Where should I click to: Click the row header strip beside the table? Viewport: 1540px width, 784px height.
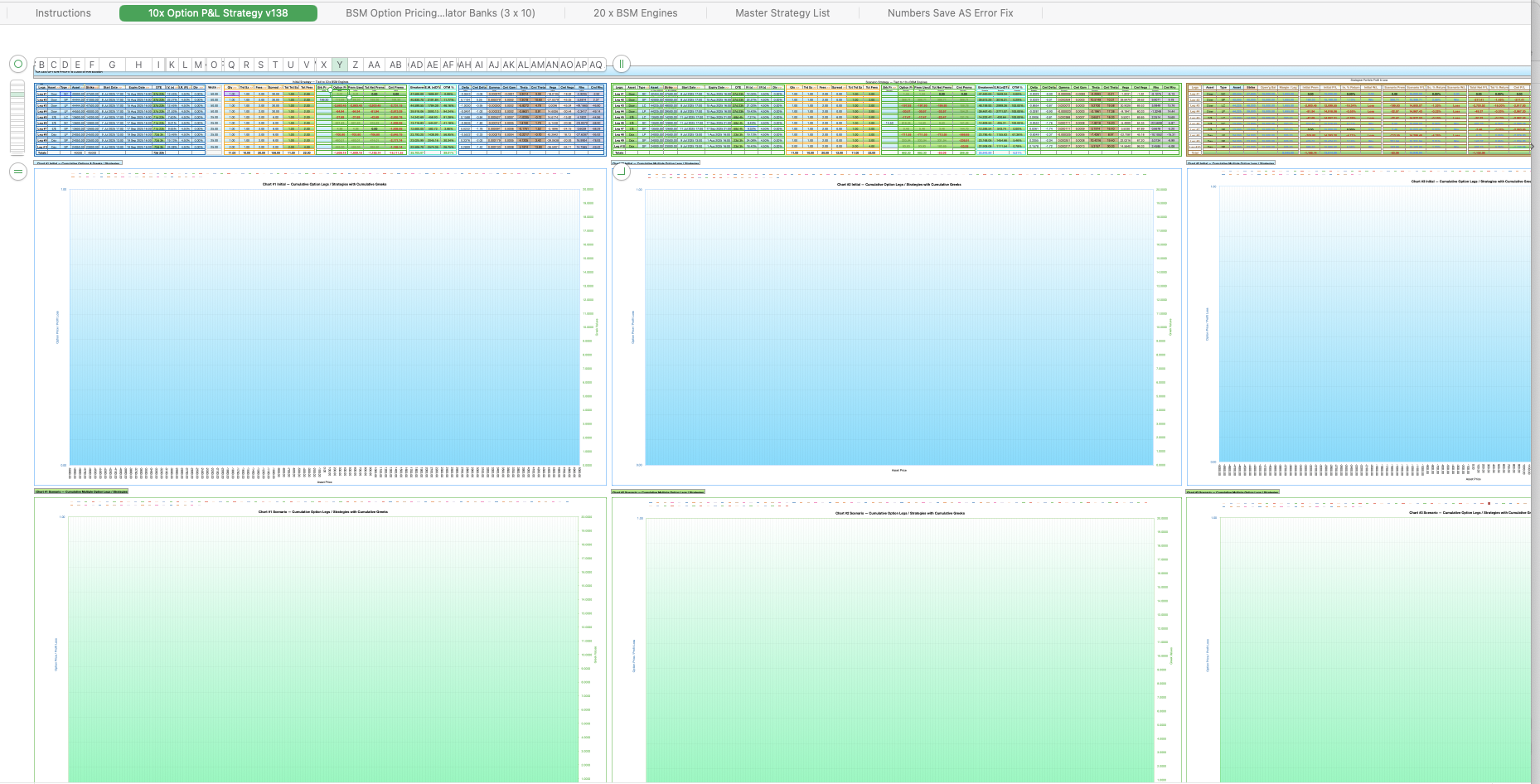coord(17,117)
